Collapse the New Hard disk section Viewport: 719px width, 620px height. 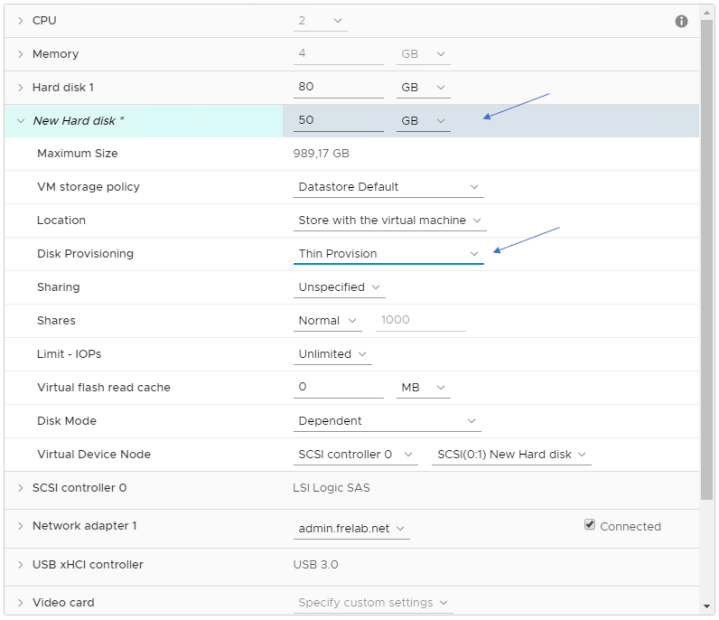pyautogui.click(x=20, y=121)
